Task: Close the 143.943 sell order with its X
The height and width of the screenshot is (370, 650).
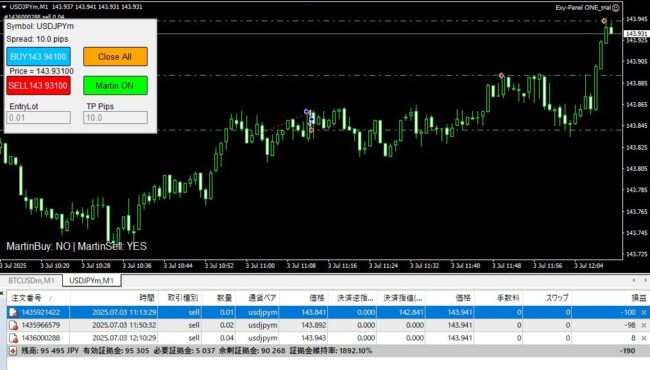Action: (x=643, y=338)
